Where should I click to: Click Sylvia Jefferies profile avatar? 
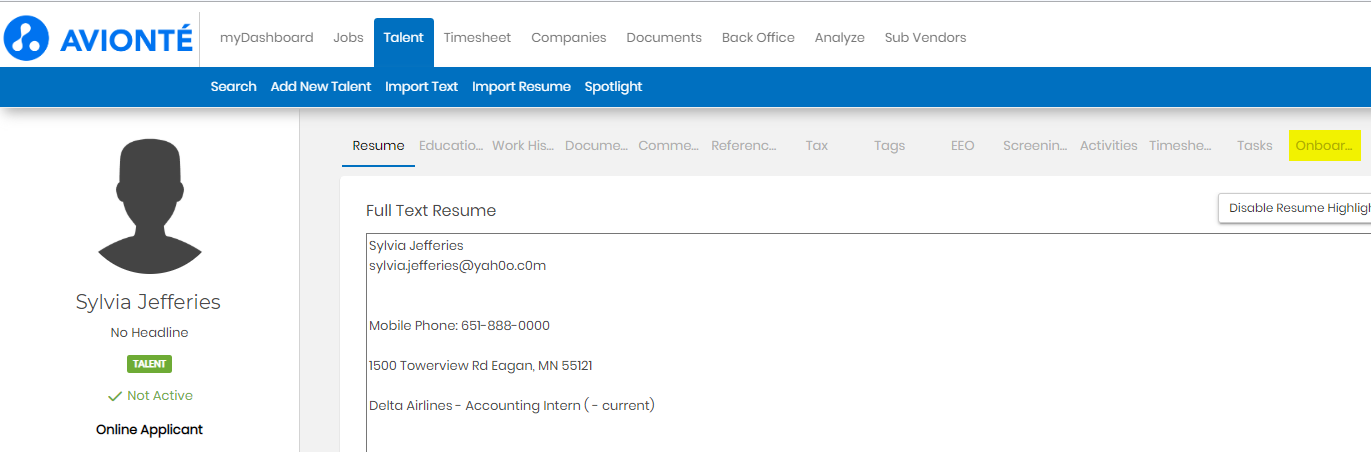point(148,207)
